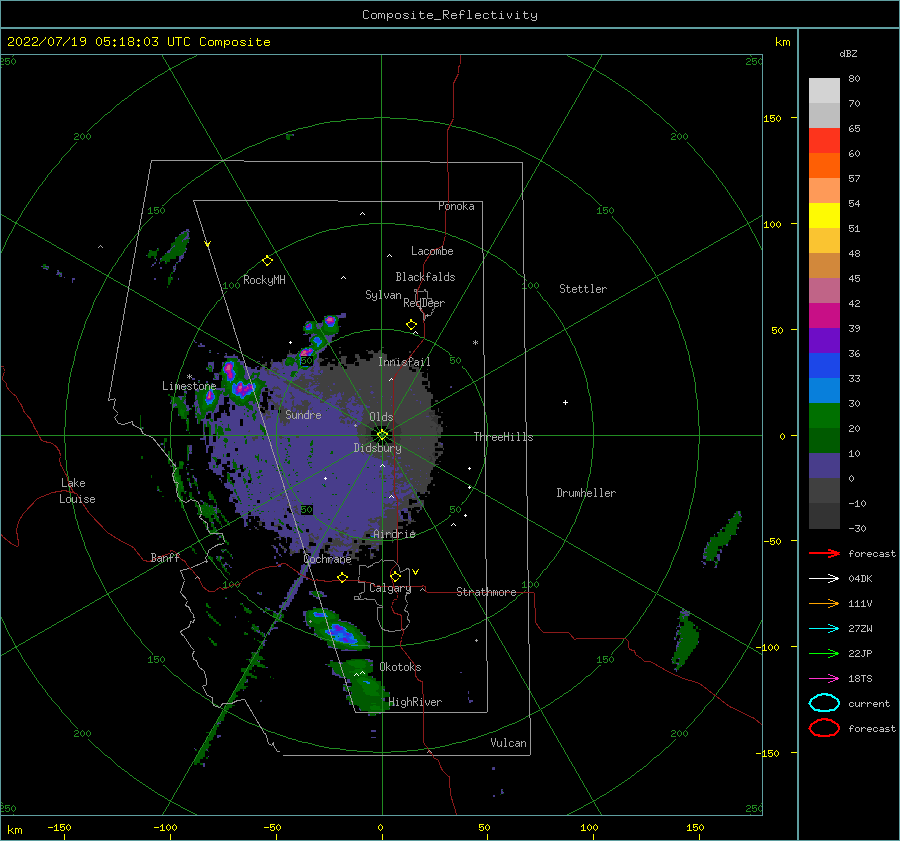
Task: Click the yellow diamond marker above Calgary label
Action: click(395, 576)
